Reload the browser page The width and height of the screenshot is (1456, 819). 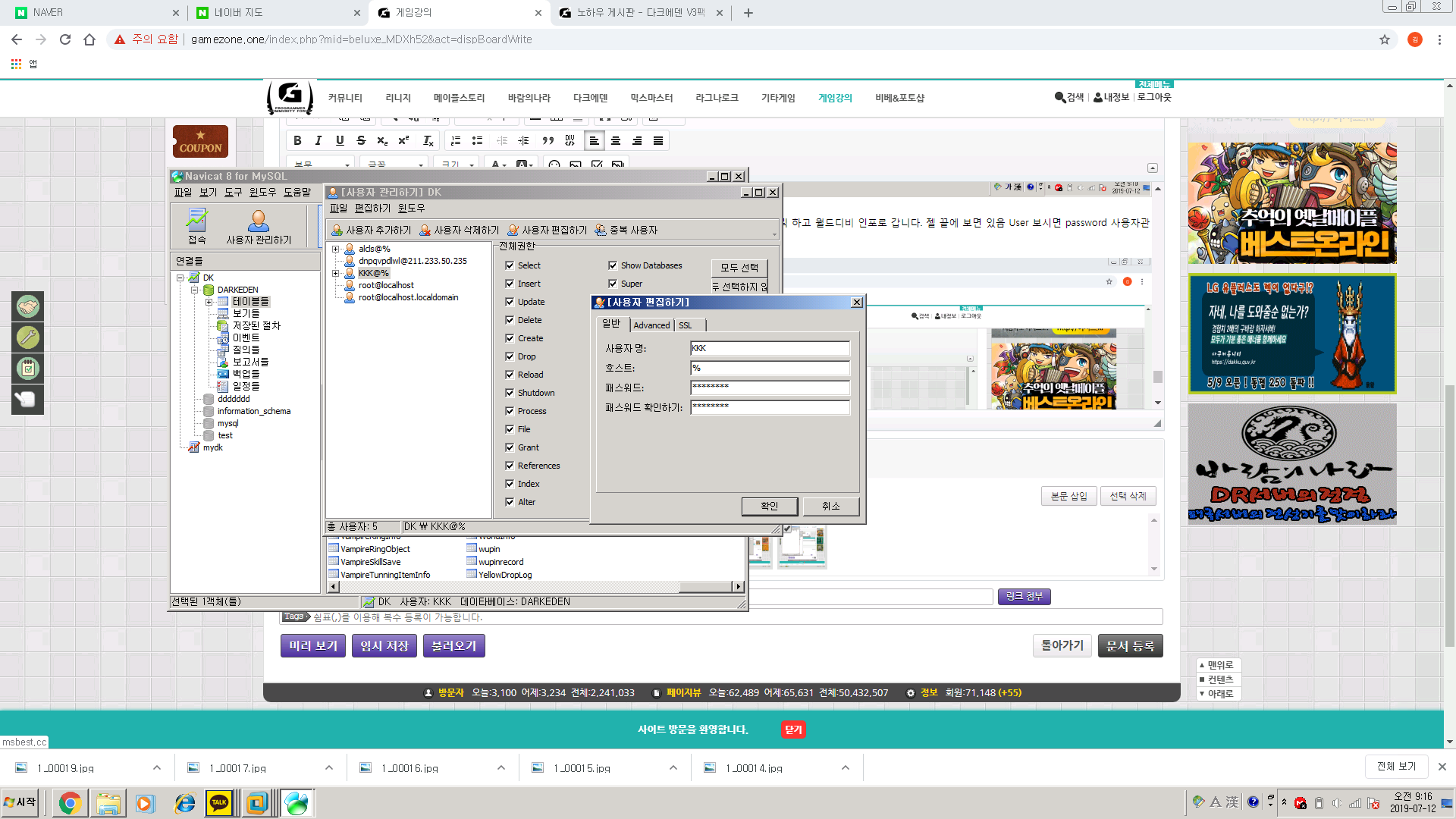tap(65, 39)
